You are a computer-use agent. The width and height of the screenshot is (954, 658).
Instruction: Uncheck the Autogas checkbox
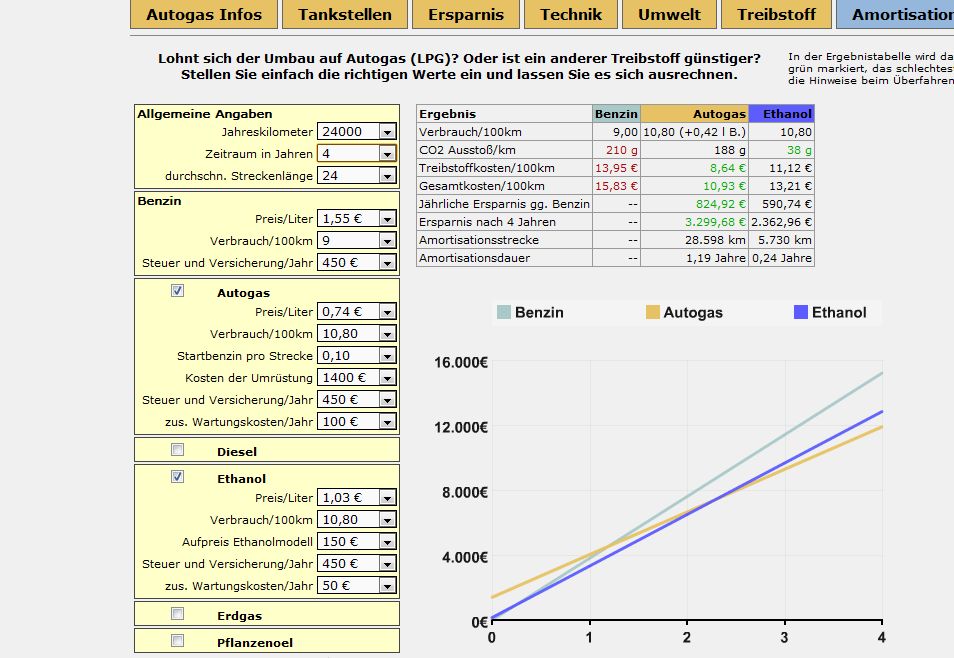[x=177, y=291]
